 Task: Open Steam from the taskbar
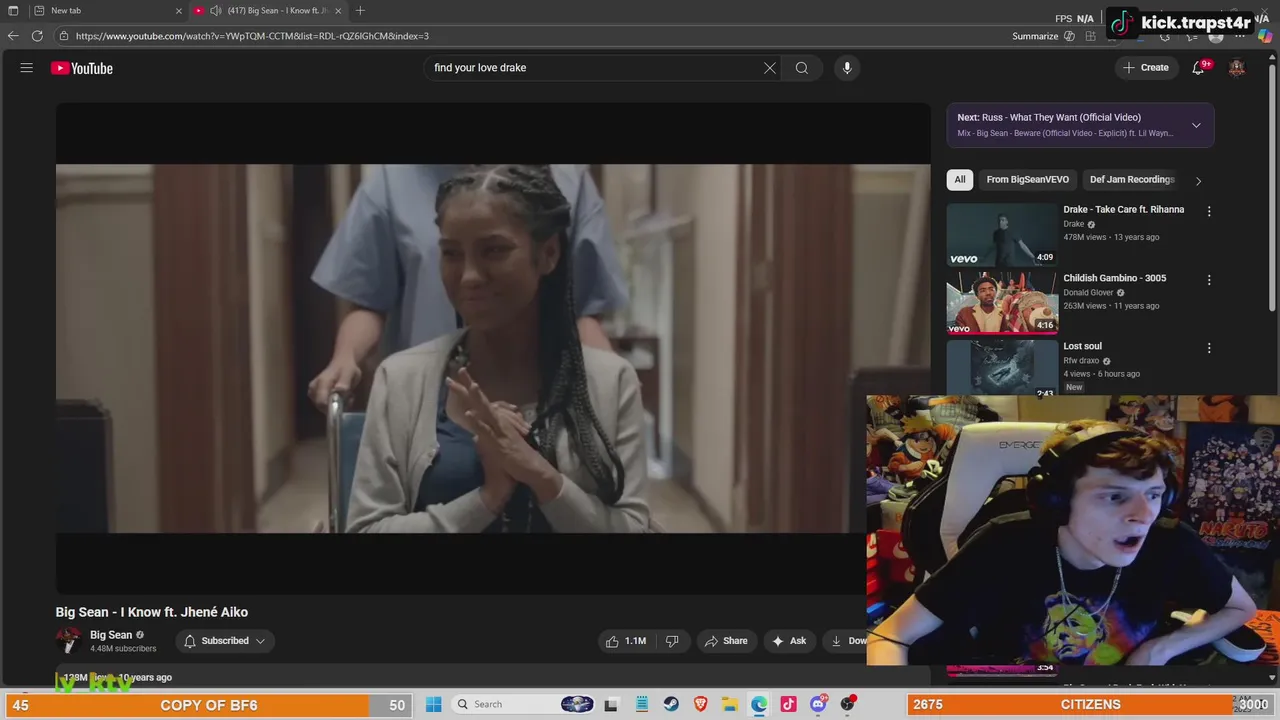tap(671, 704)
